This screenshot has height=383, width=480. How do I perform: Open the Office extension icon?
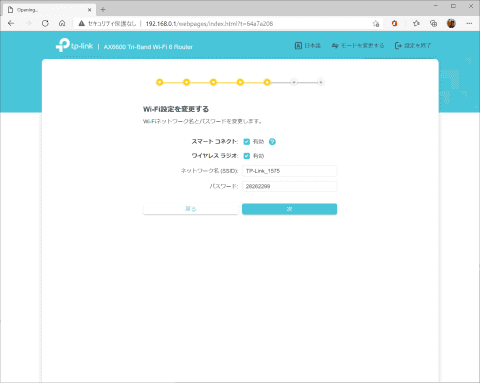click(395, 23)
